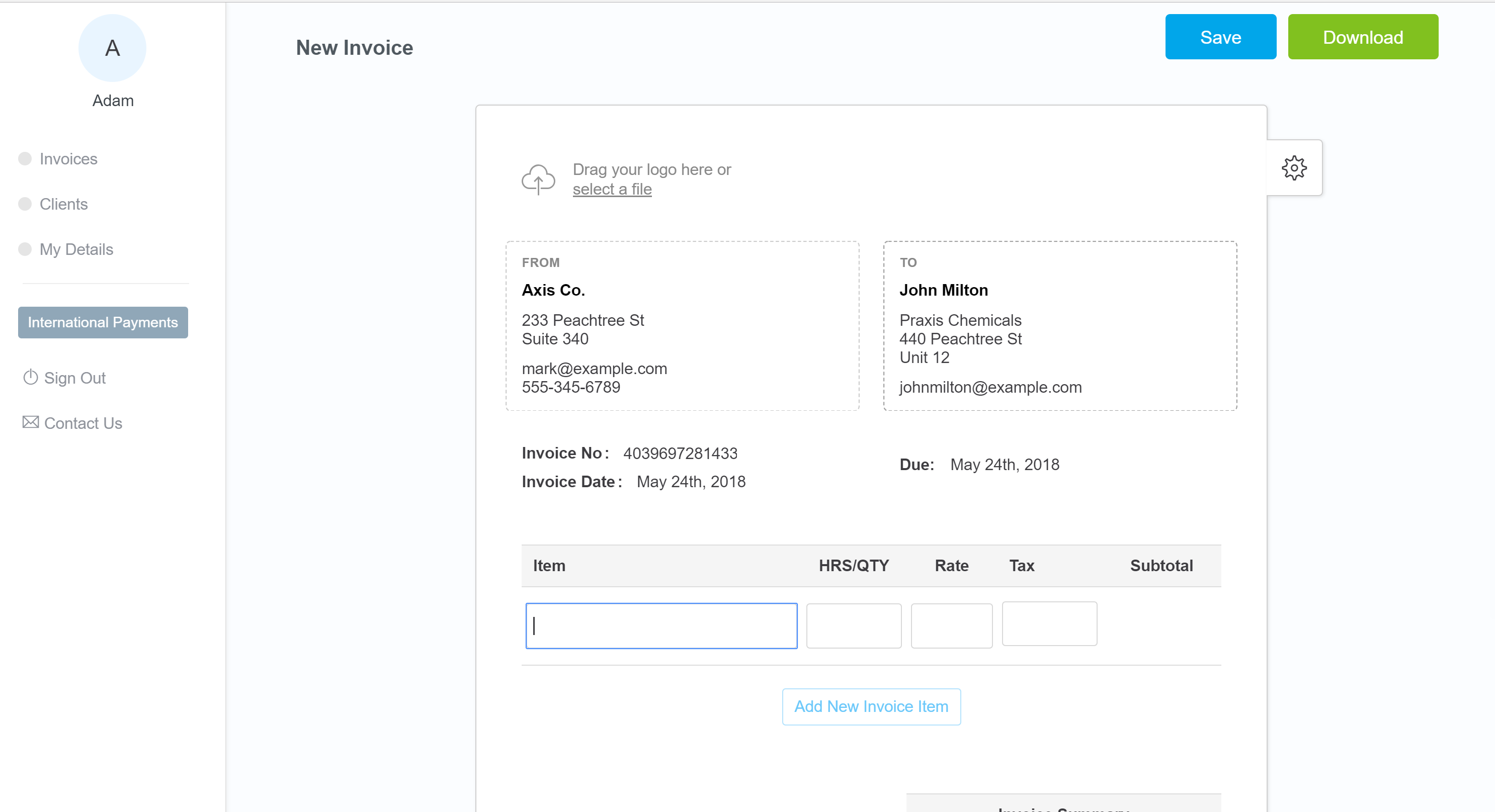Click the Rate input field
Screen dimensions: 1495x812
(x=951, y=625)
